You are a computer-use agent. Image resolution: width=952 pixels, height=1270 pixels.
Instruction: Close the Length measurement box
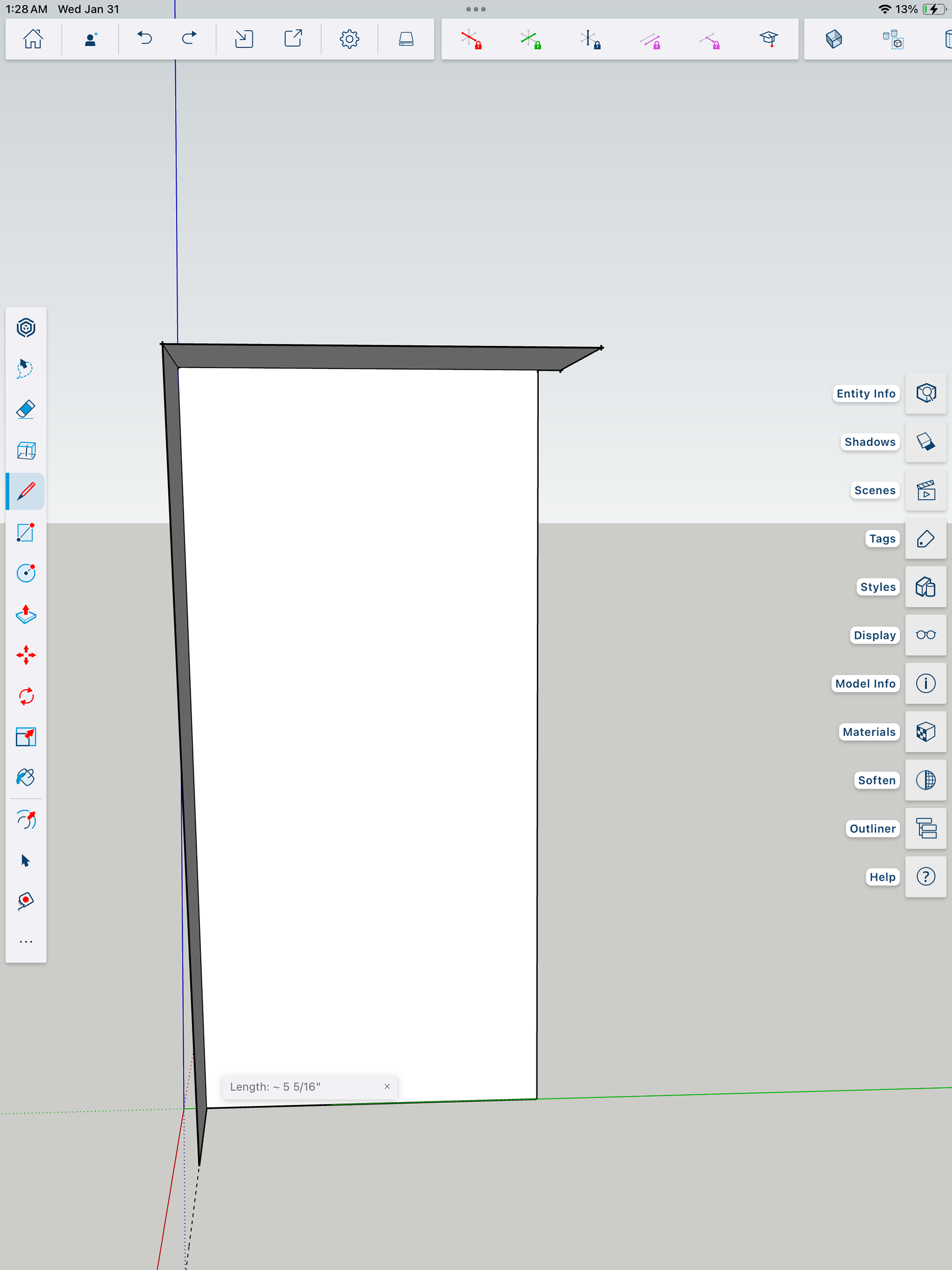[x=387, y=1087]
